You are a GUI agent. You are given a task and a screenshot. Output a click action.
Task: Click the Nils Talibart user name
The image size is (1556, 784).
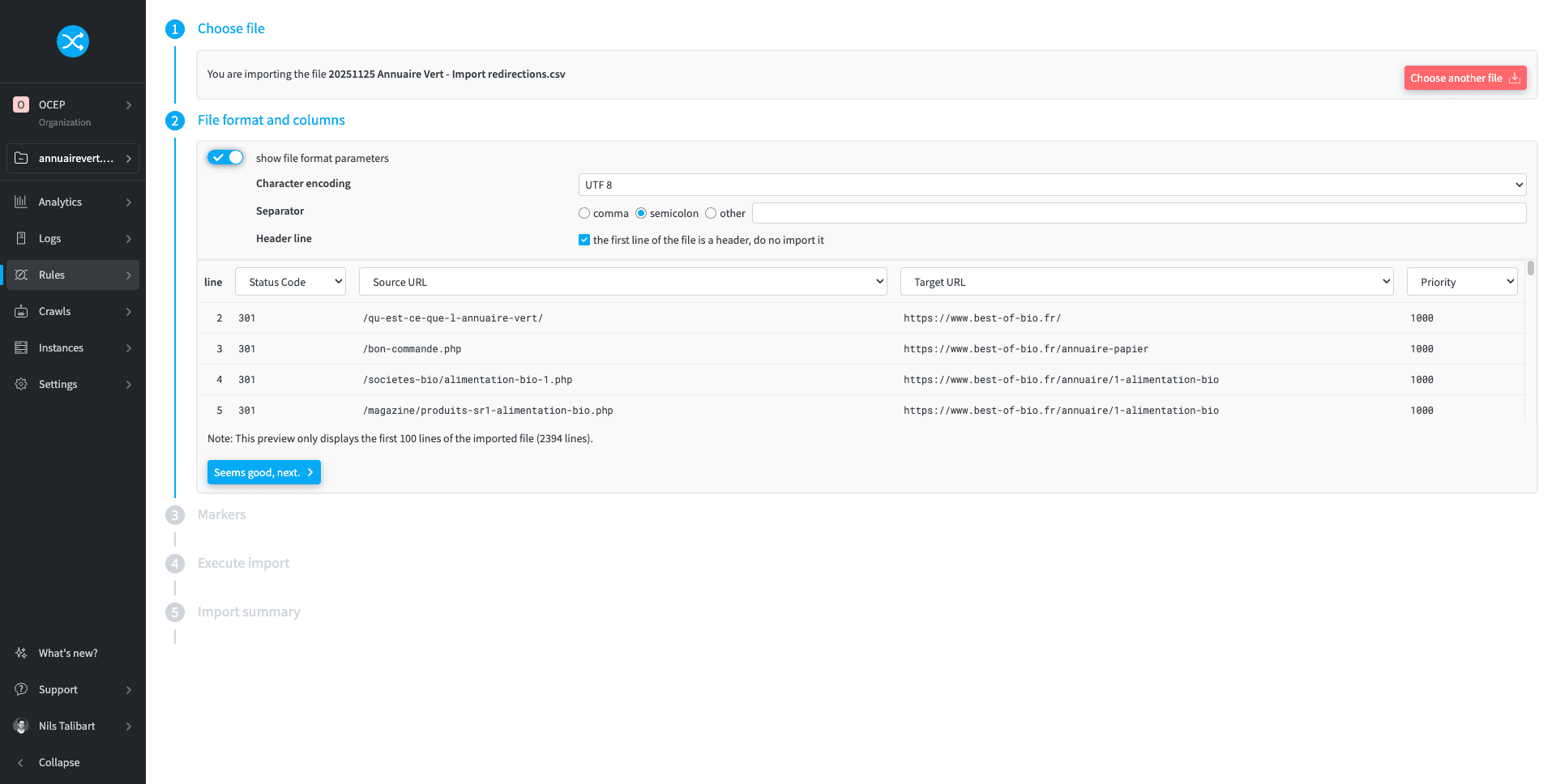pyautogui.click(x=67, y=726)
